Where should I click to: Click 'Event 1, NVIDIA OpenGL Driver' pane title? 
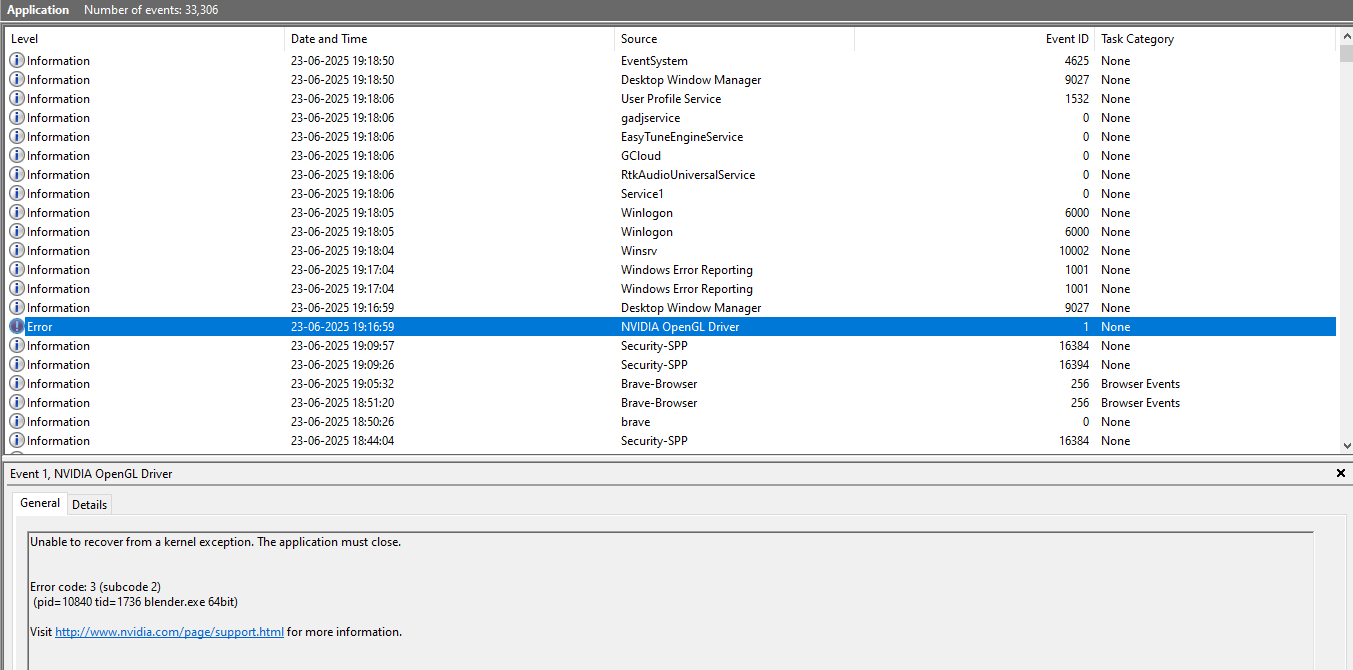pyautogui.click(x=91, y=473)
